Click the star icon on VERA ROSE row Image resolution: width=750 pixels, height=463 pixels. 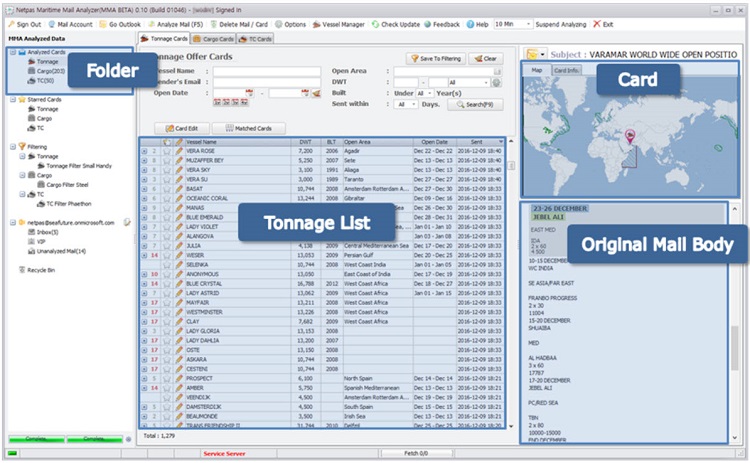(166, 152)
